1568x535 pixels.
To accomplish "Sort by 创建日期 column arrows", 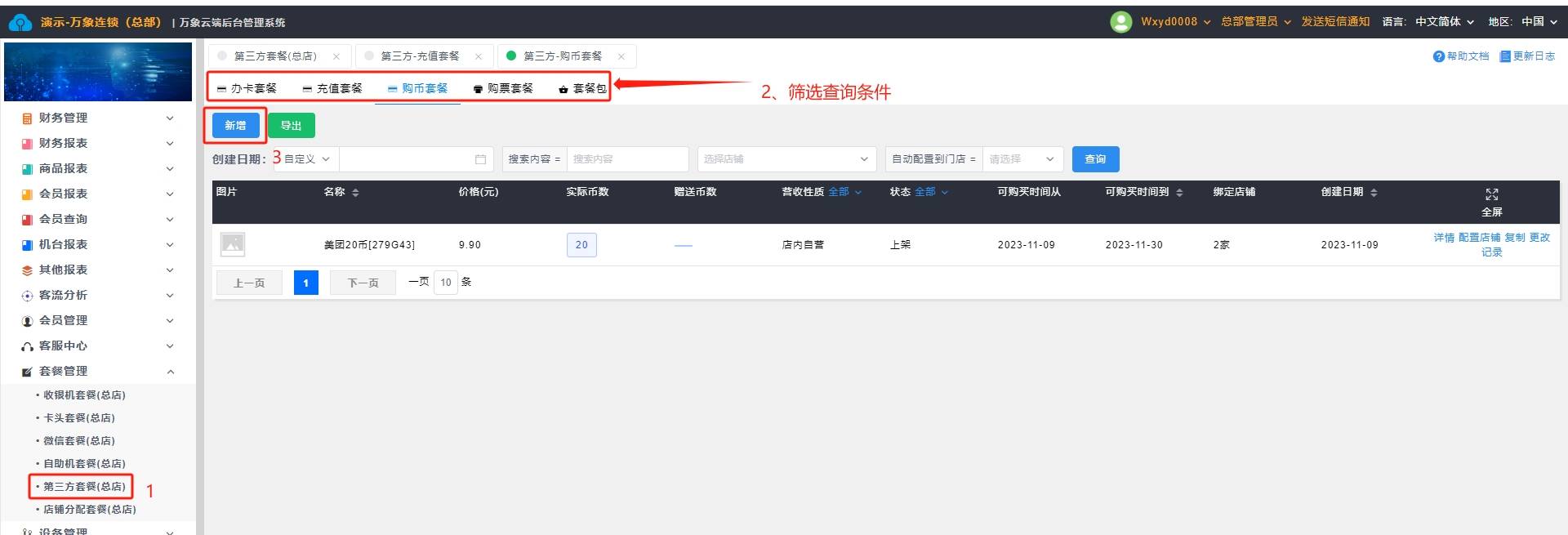I will 1374,193.
